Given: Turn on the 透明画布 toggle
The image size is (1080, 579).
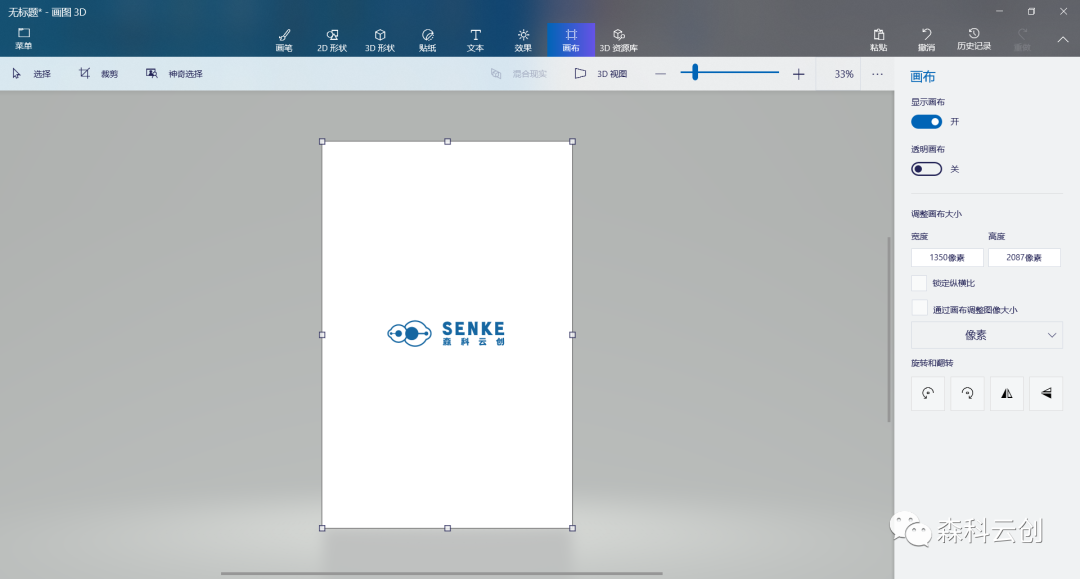Looking at the screenshot, I should pyautogui.click(x=926, y=169).
